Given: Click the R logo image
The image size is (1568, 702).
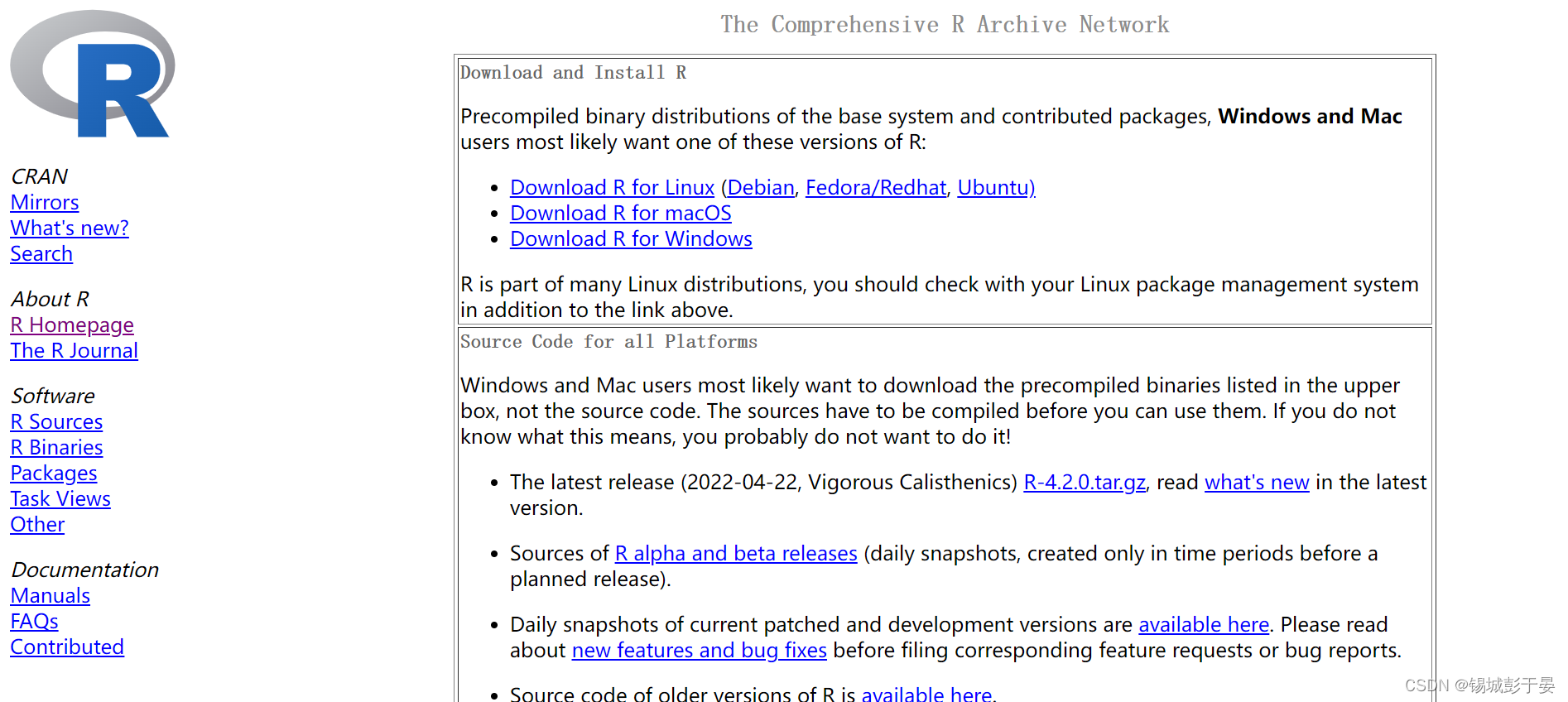Looking at the screenshot, I should [93, 75].
